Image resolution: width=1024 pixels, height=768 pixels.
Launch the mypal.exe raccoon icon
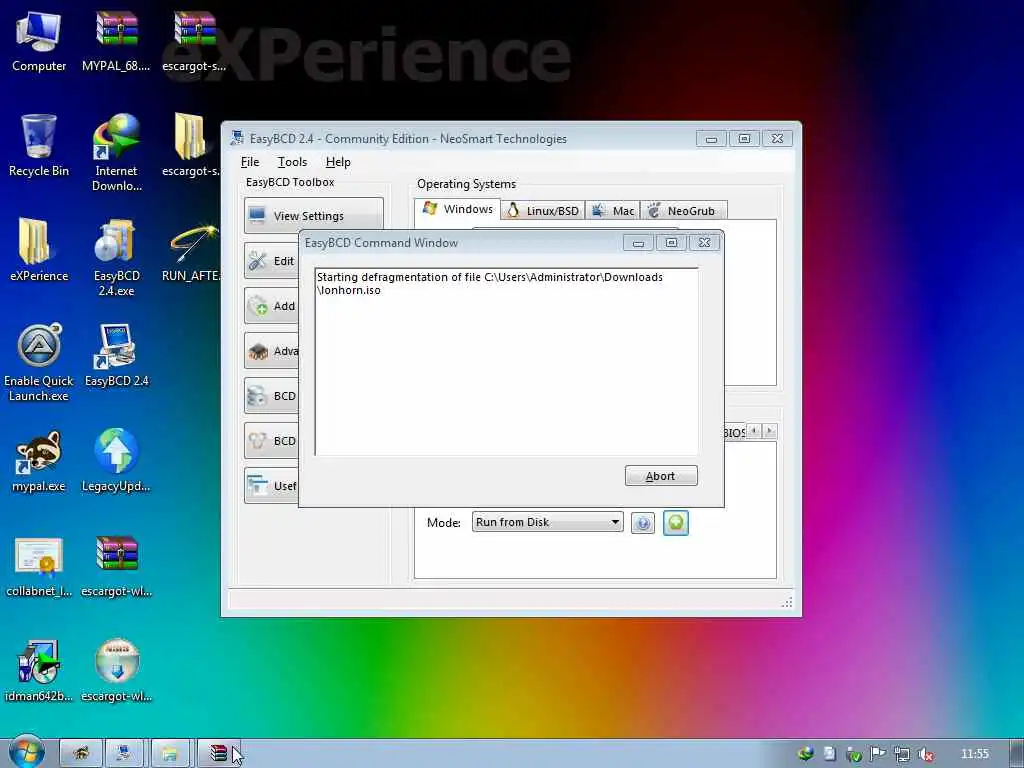tap(39, 460)
